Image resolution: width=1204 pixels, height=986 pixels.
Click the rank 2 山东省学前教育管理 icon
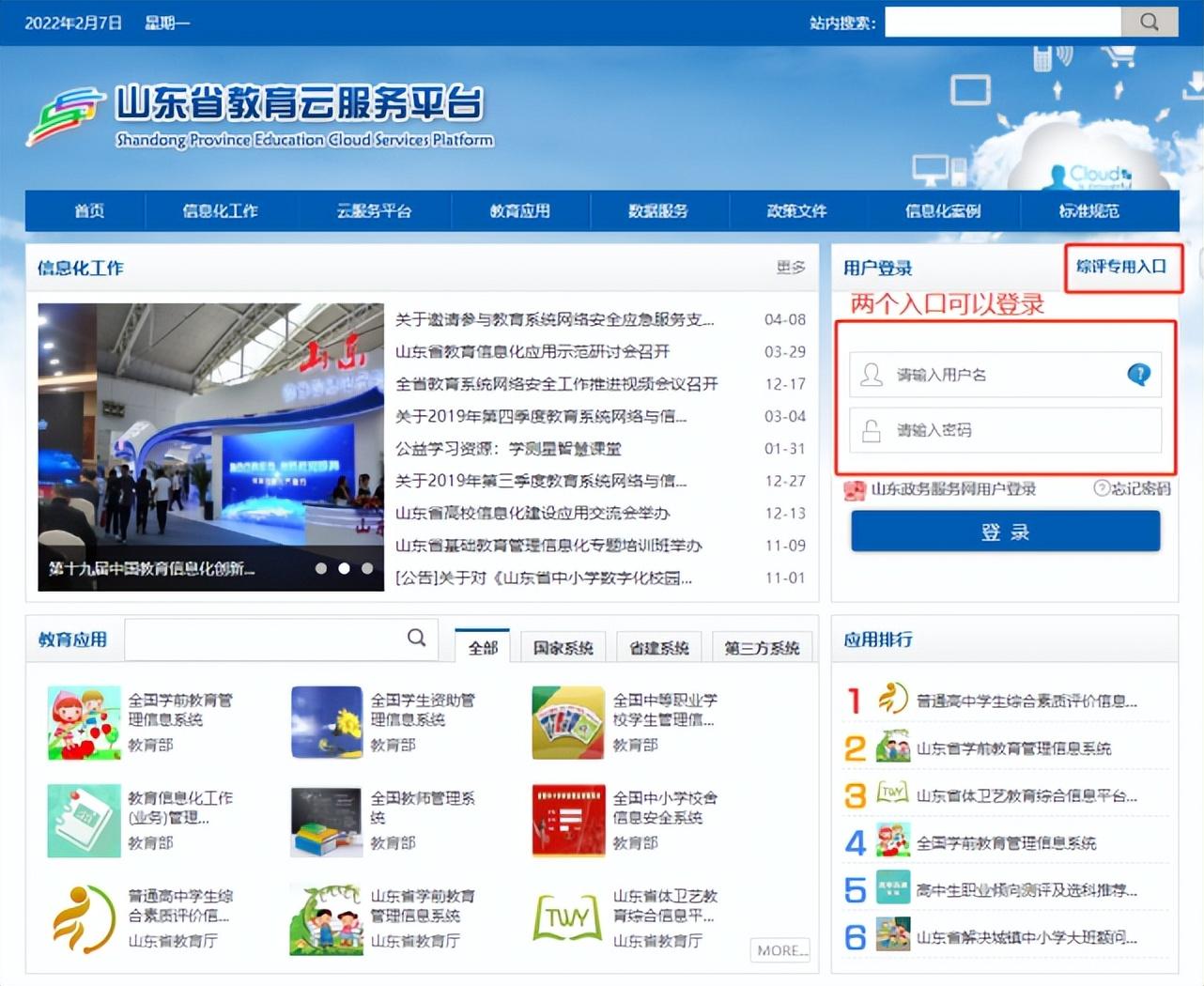click(x=893, y=747)
